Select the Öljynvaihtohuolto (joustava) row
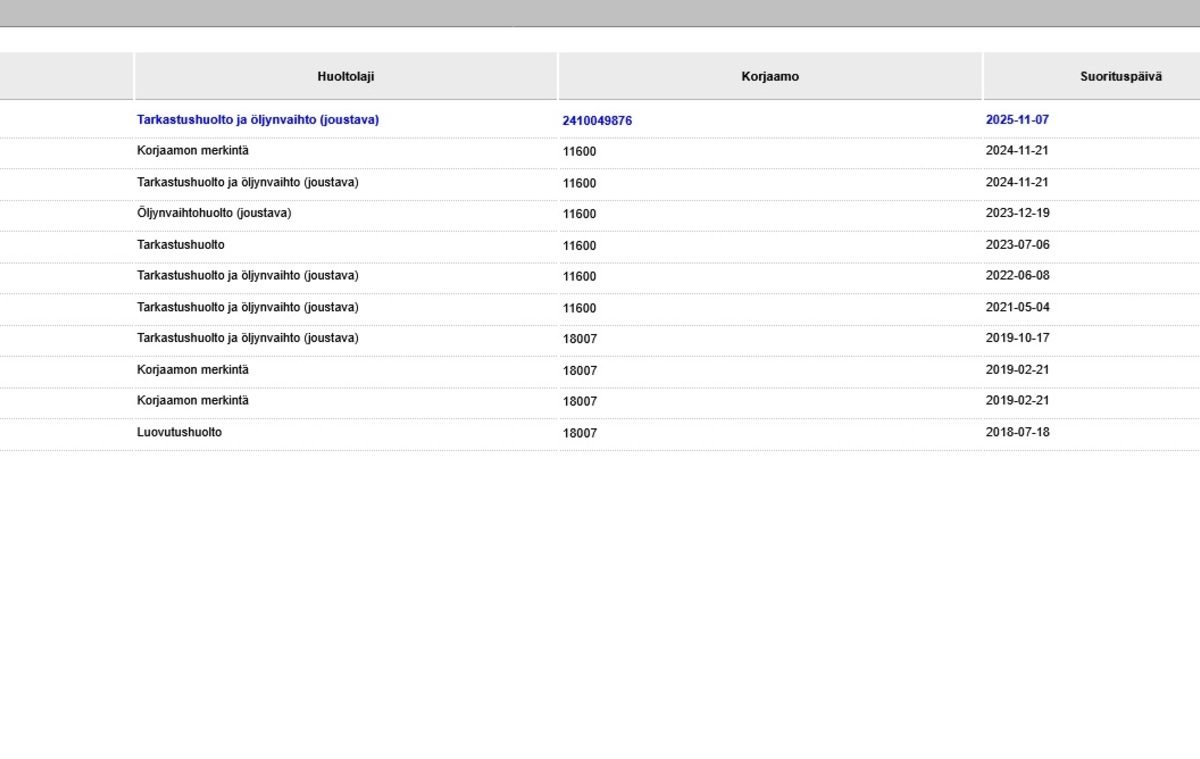The image size is (1200, 759). [214, 213]
